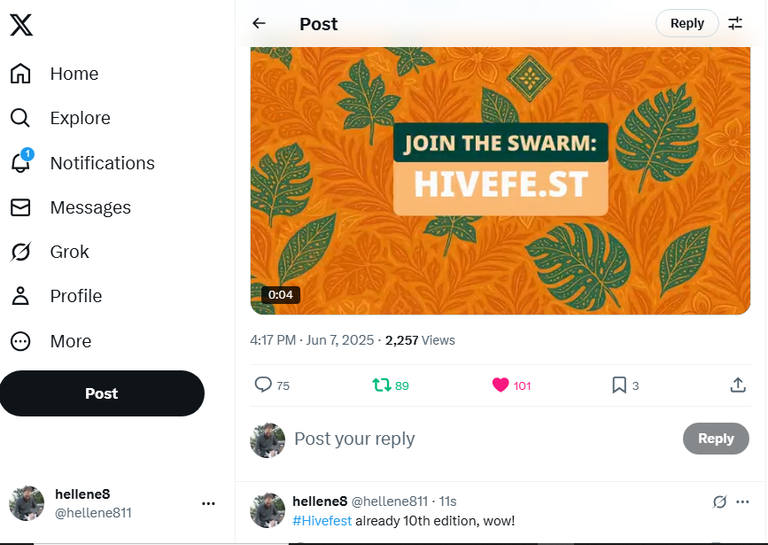Click the Grok icon on hellene8's reply

(720, 501)
